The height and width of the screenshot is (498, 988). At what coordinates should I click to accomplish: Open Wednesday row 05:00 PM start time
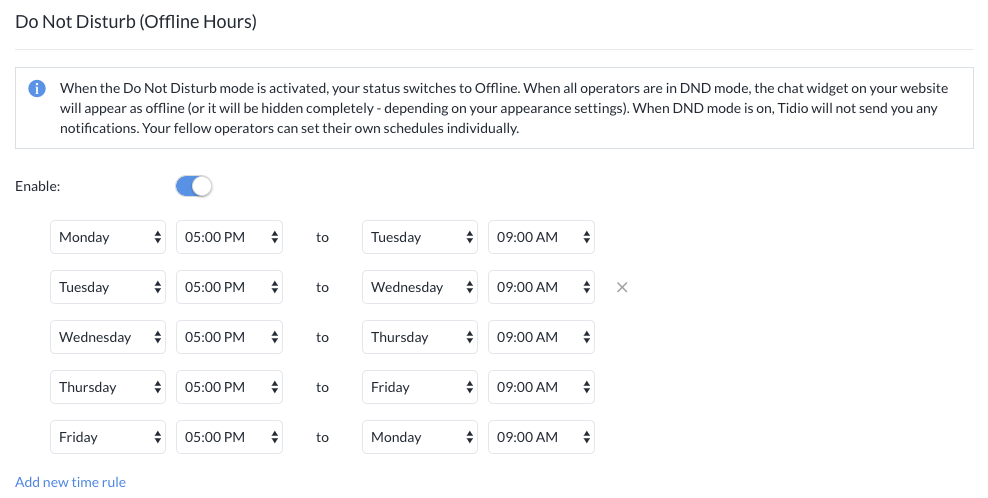pyautogui.click(x=229, y=337)
